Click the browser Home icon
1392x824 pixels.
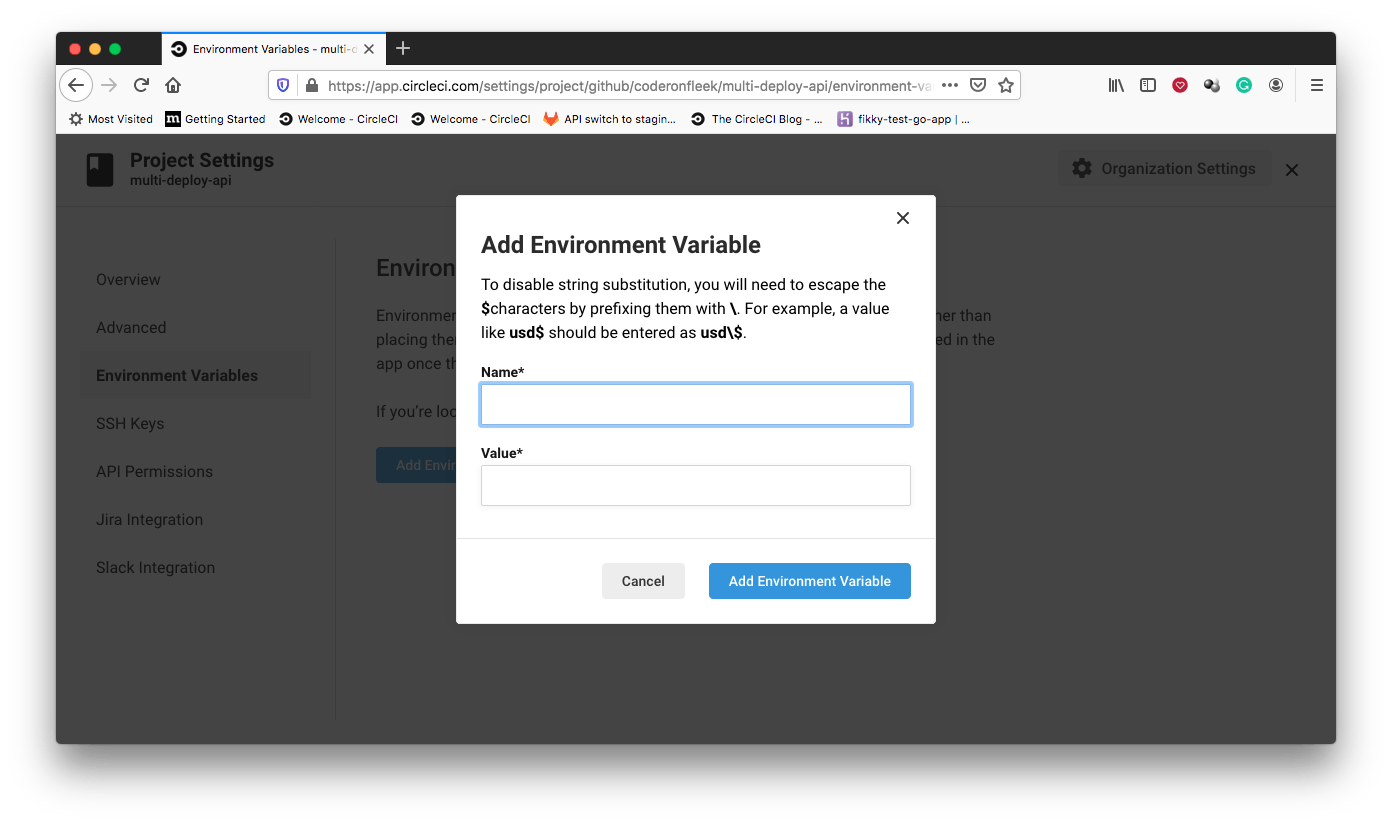tap(172, 85)
